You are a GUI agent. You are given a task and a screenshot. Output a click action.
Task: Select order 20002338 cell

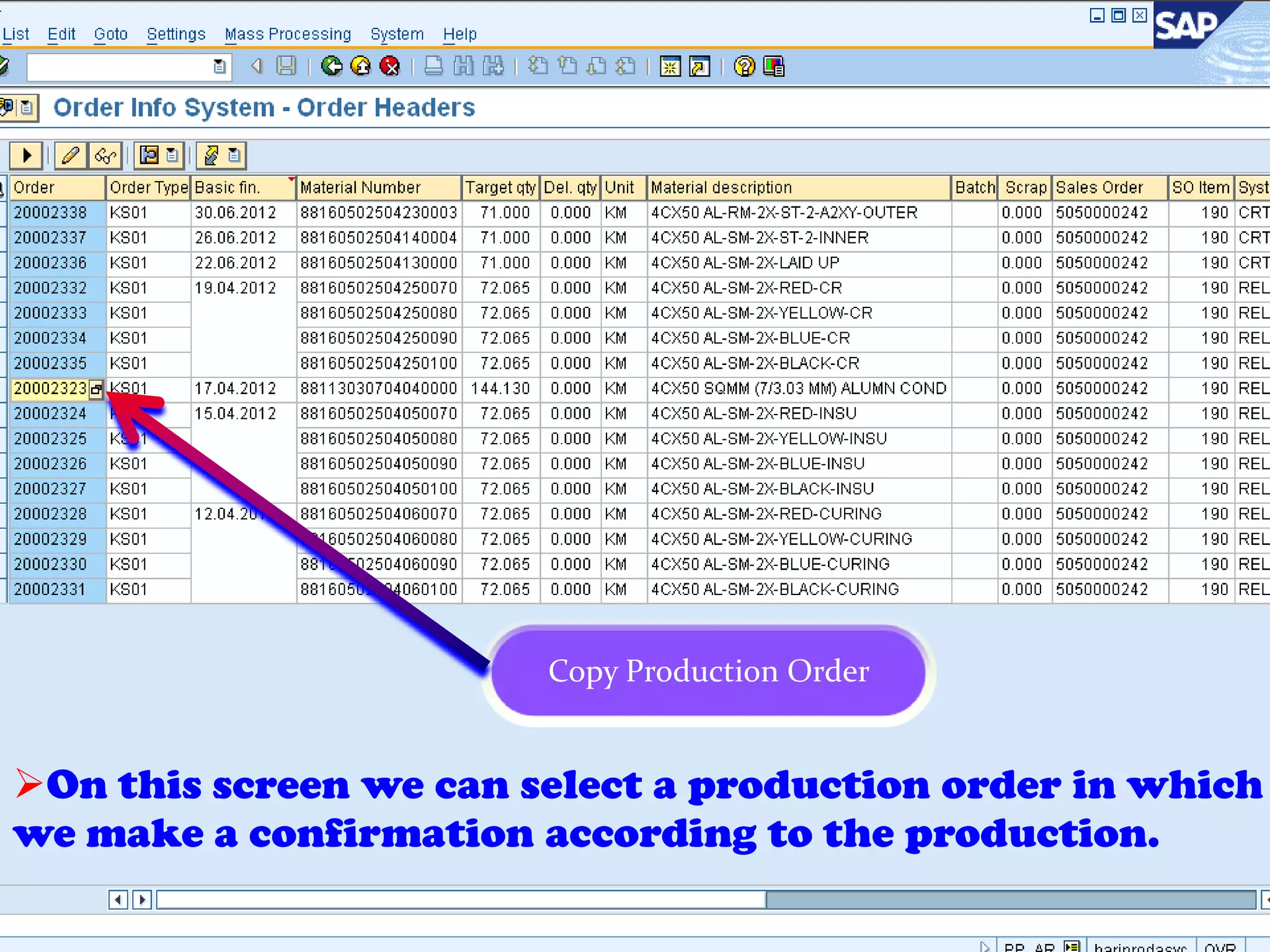point(57,213)
